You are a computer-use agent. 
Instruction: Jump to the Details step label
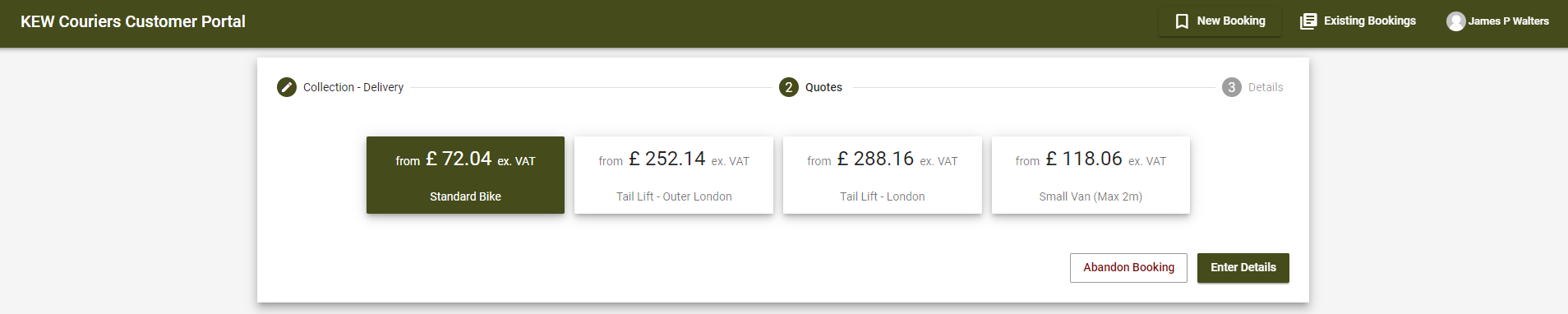[x=1266, y=87]
